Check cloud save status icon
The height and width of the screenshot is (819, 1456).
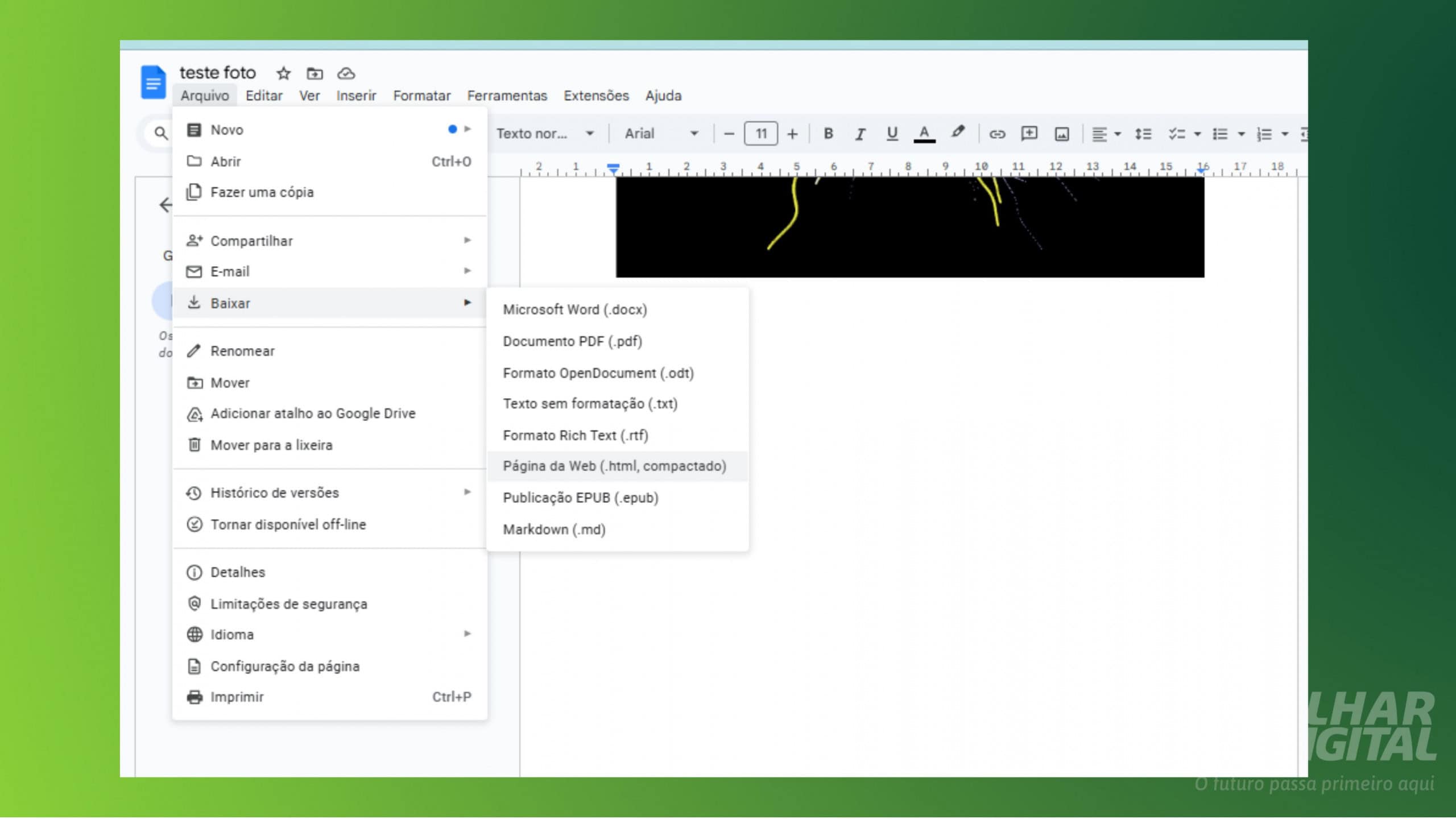click(x=346, y=73)
